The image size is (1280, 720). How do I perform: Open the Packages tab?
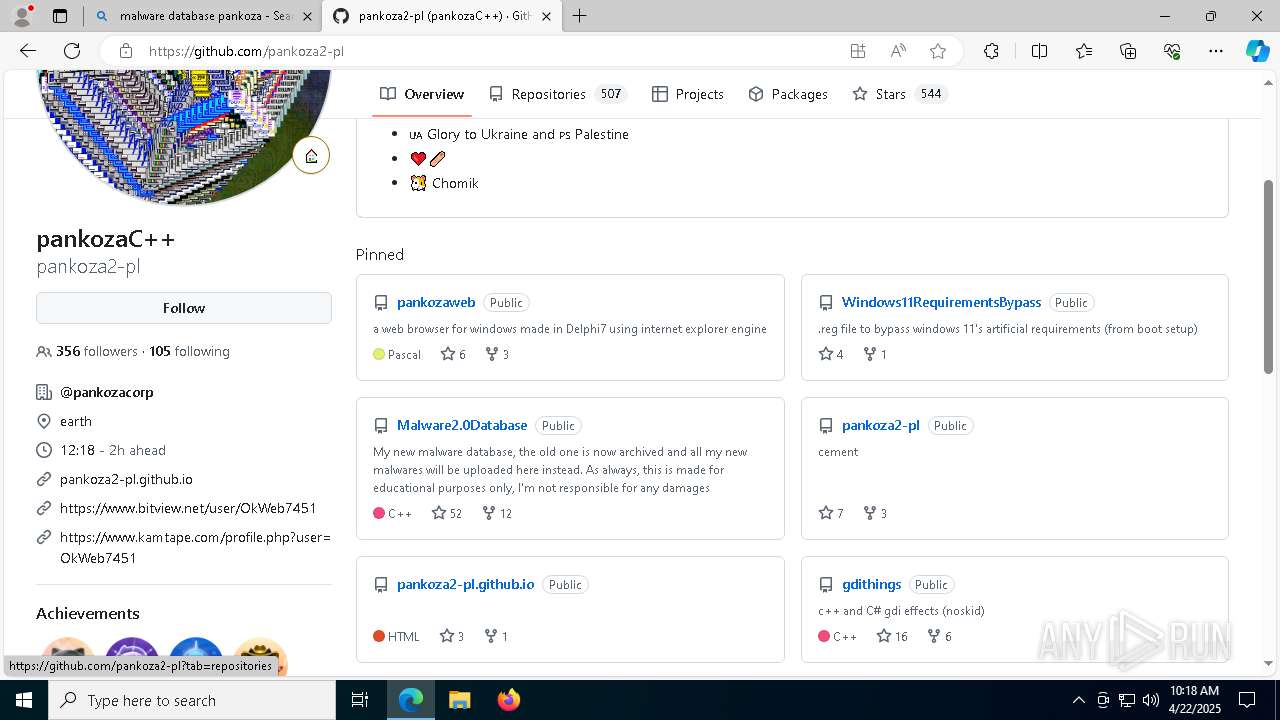point(788,94)
